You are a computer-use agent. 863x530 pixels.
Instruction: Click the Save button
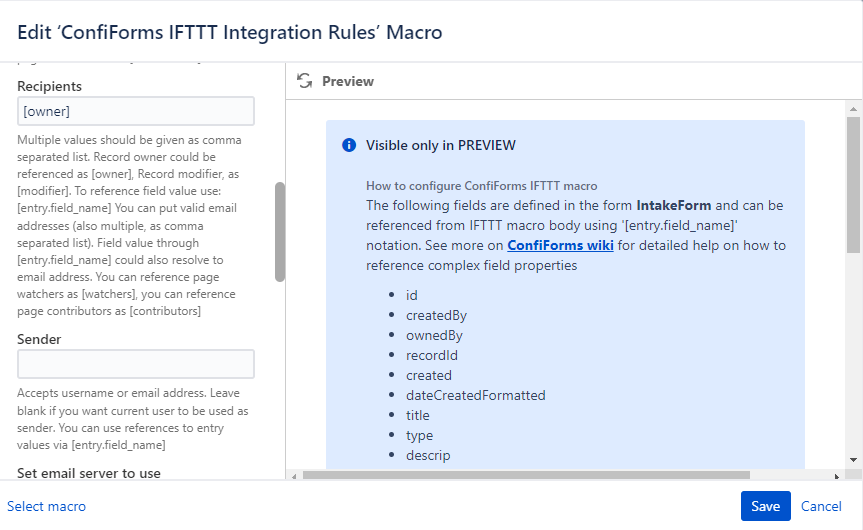[766, 506]
